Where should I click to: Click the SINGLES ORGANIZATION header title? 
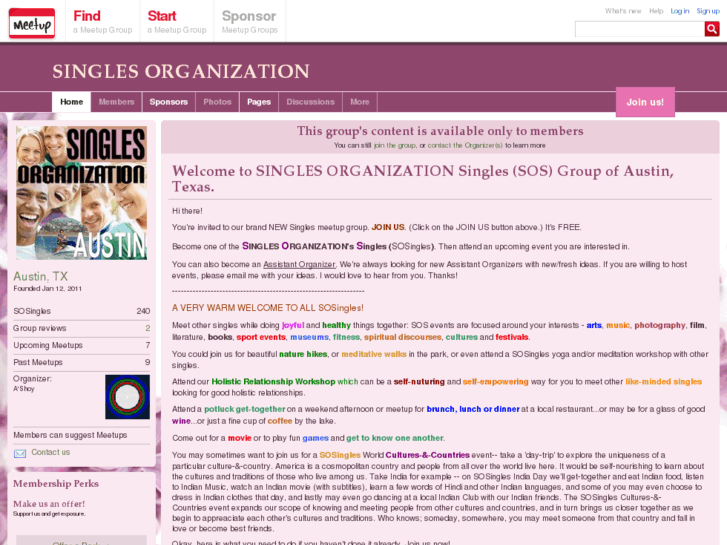(181, 71)
